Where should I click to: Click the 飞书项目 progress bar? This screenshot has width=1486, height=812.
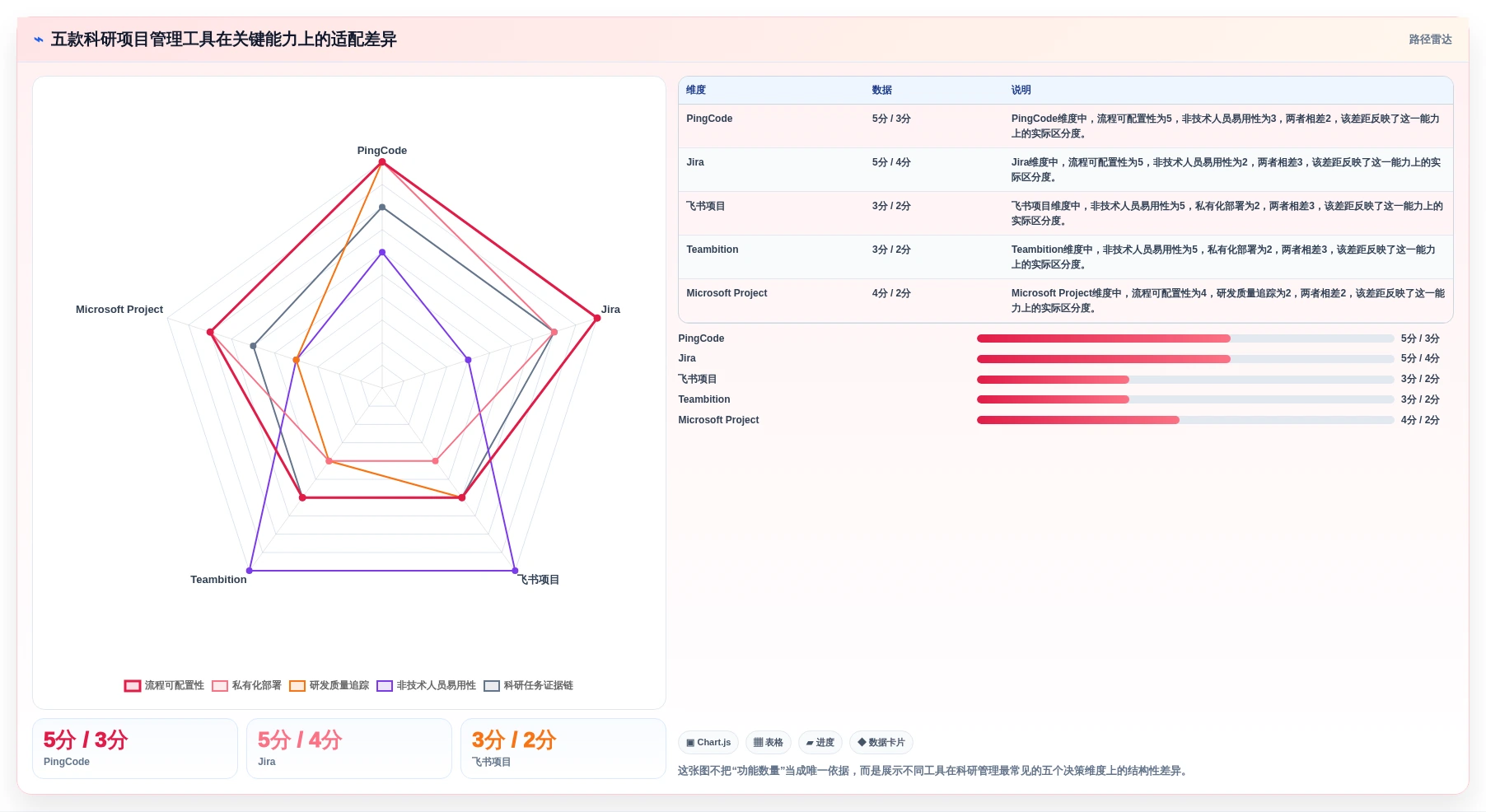[x=1185, y=380]
